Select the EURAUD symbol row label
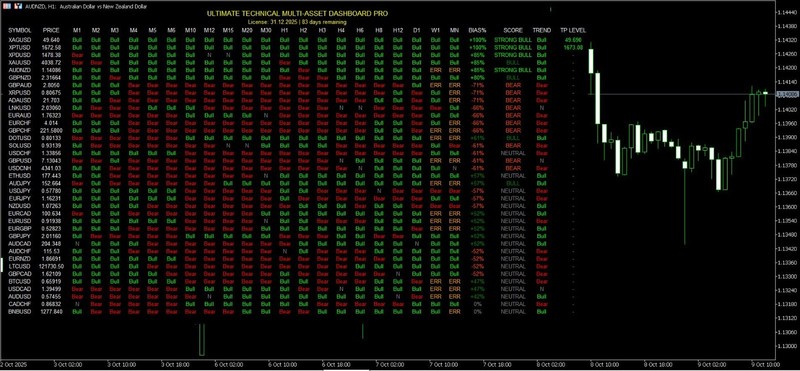Viewport: 800px width, 371px height. [x=19, y=115]
